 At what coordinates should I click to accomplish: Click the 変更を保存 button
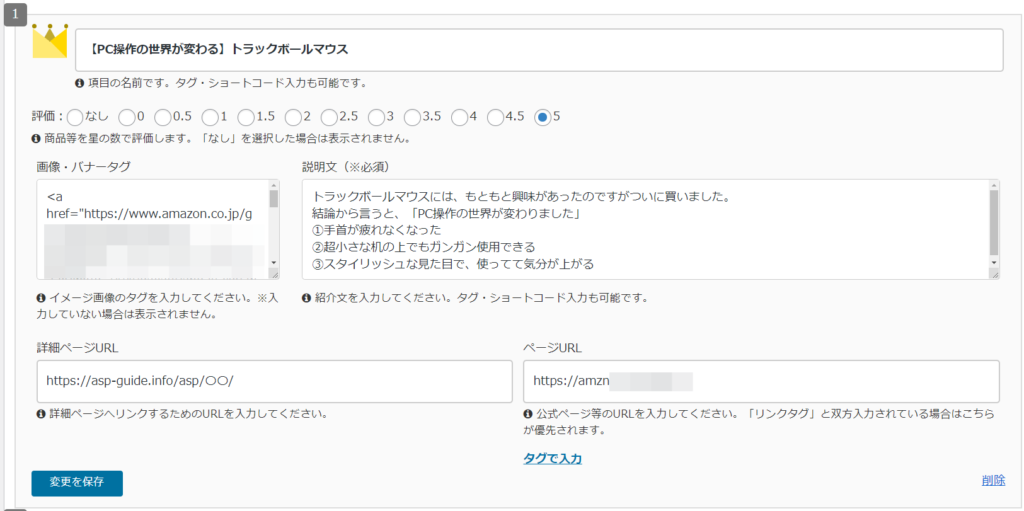77,483
